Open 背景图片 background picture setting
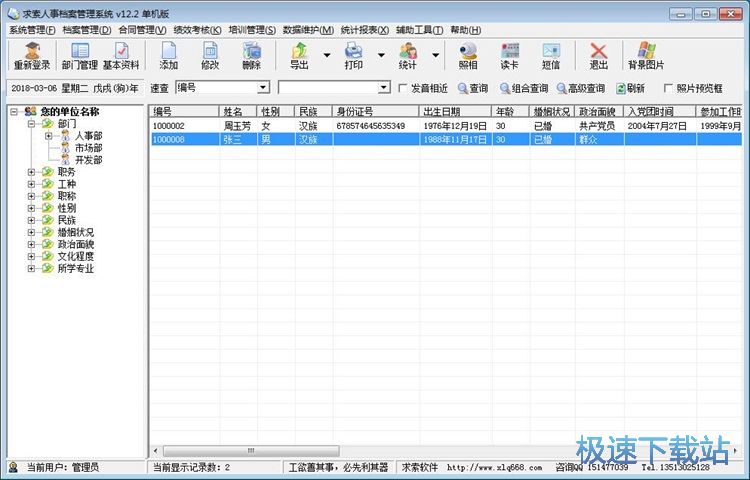 click(646, 56)
